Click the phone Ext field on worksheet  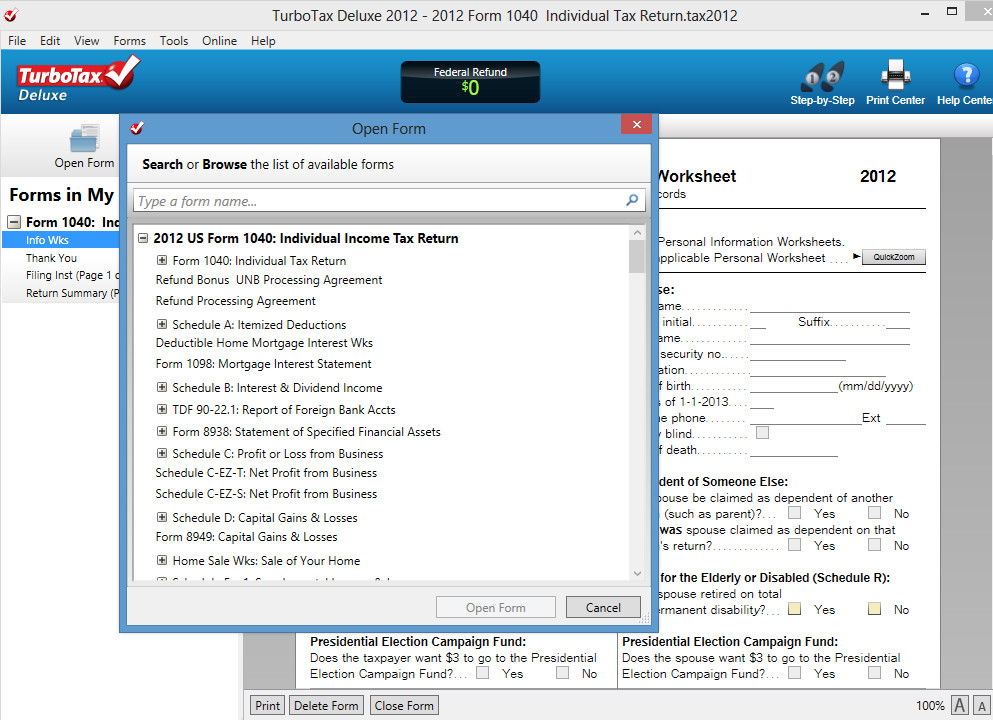906,417
